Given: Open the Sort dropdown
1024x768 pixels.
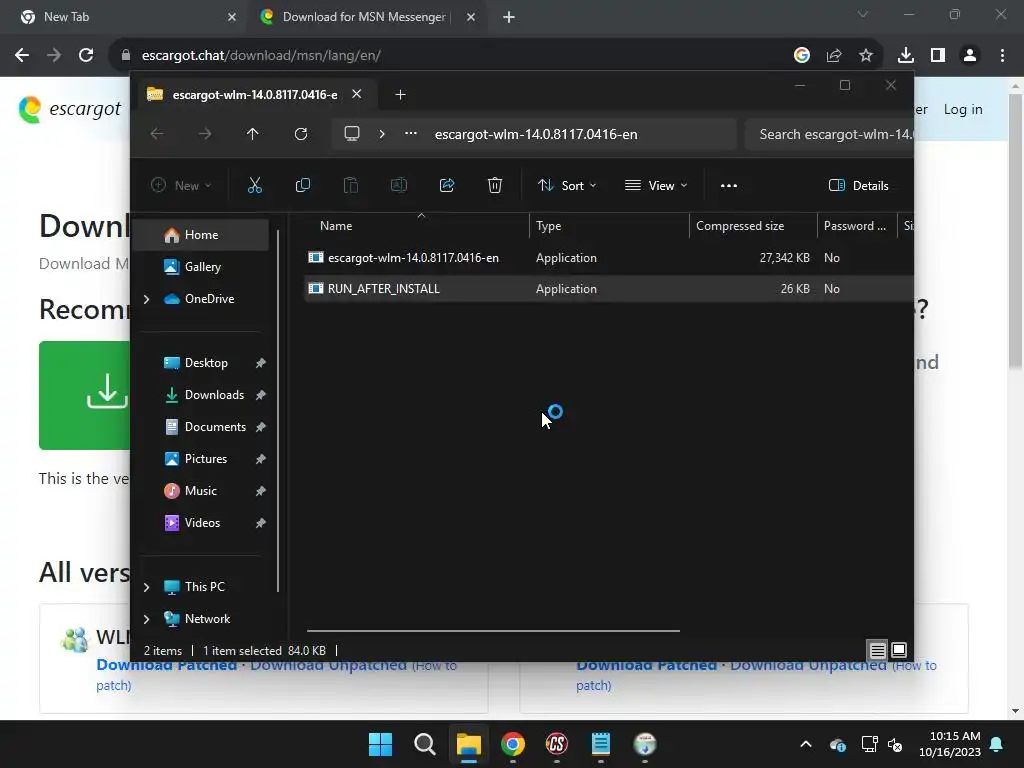Looking at the screenshot, I should [567, 185].
